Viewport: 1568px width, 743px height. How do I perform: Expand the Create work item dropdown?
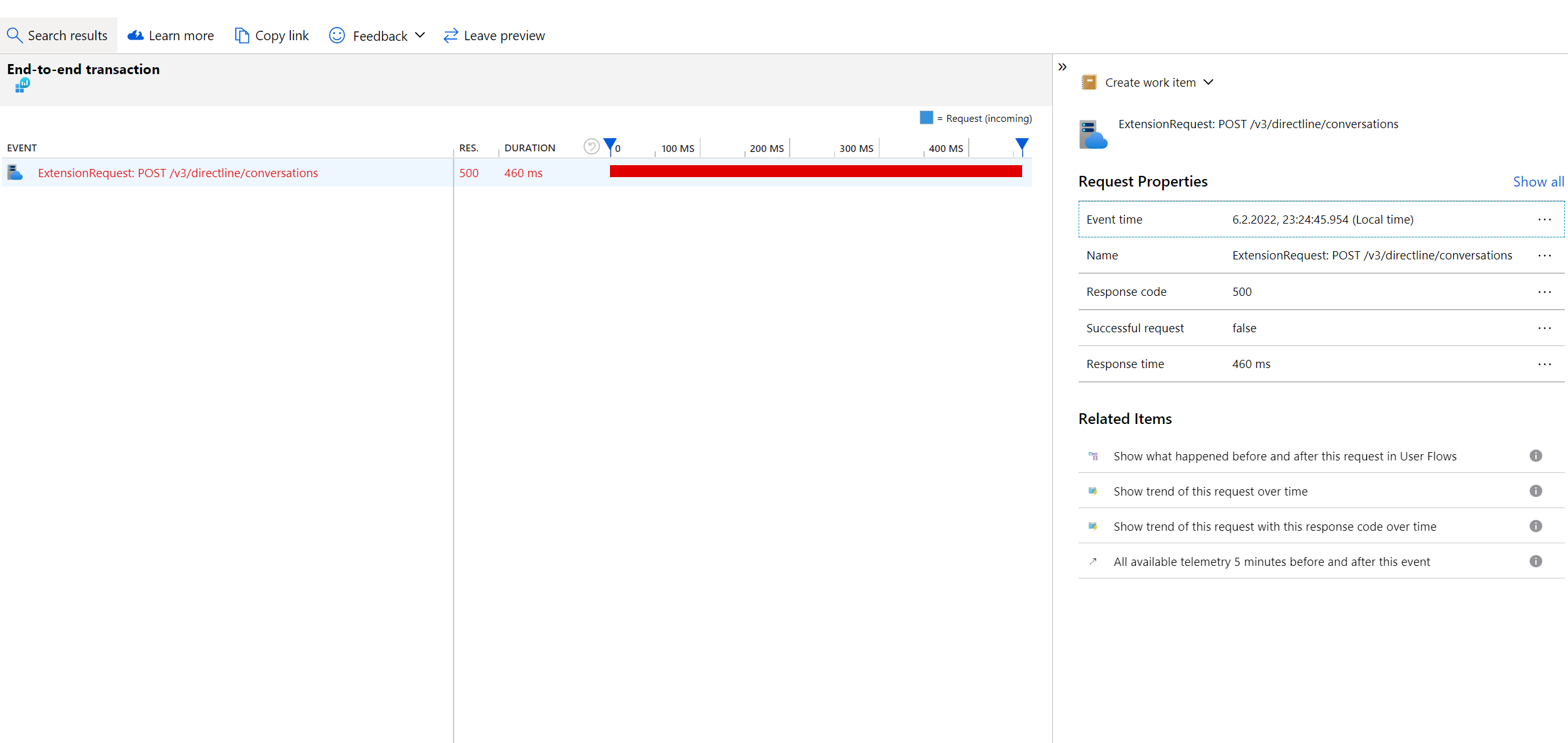[x=1209, y=82]
